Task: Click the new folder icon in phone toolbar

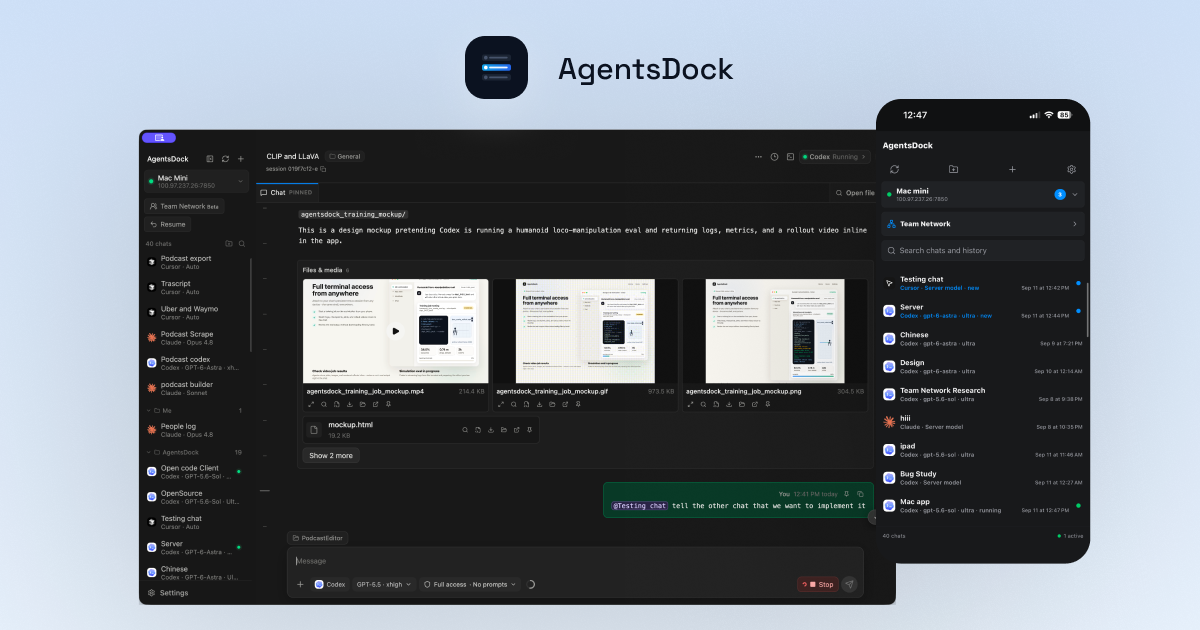Action: tap(953, 169)
